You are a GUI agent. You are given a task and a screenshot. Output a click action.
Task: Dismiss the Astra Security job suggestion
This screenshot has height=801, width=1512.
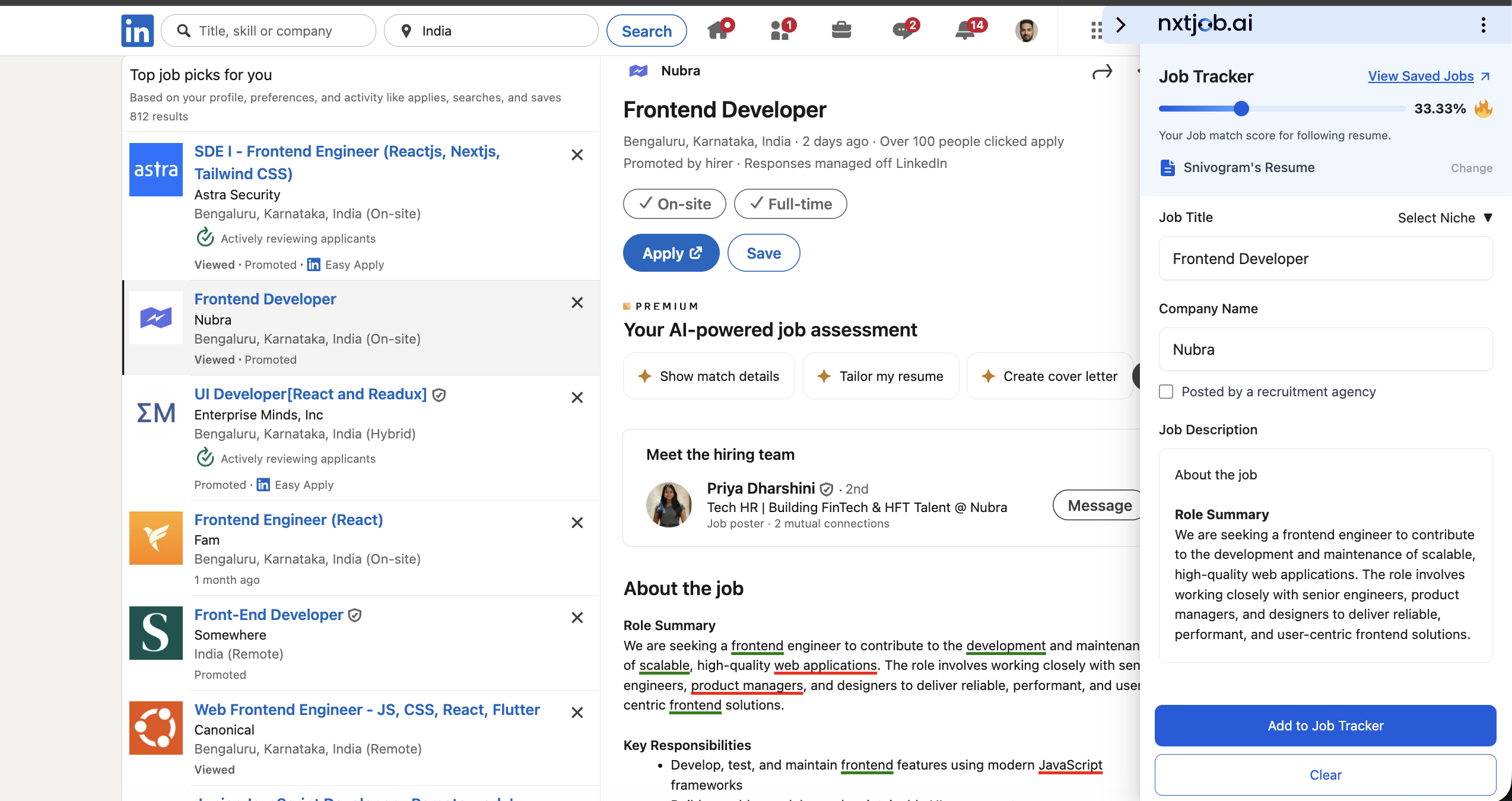(x=576, y=154)
